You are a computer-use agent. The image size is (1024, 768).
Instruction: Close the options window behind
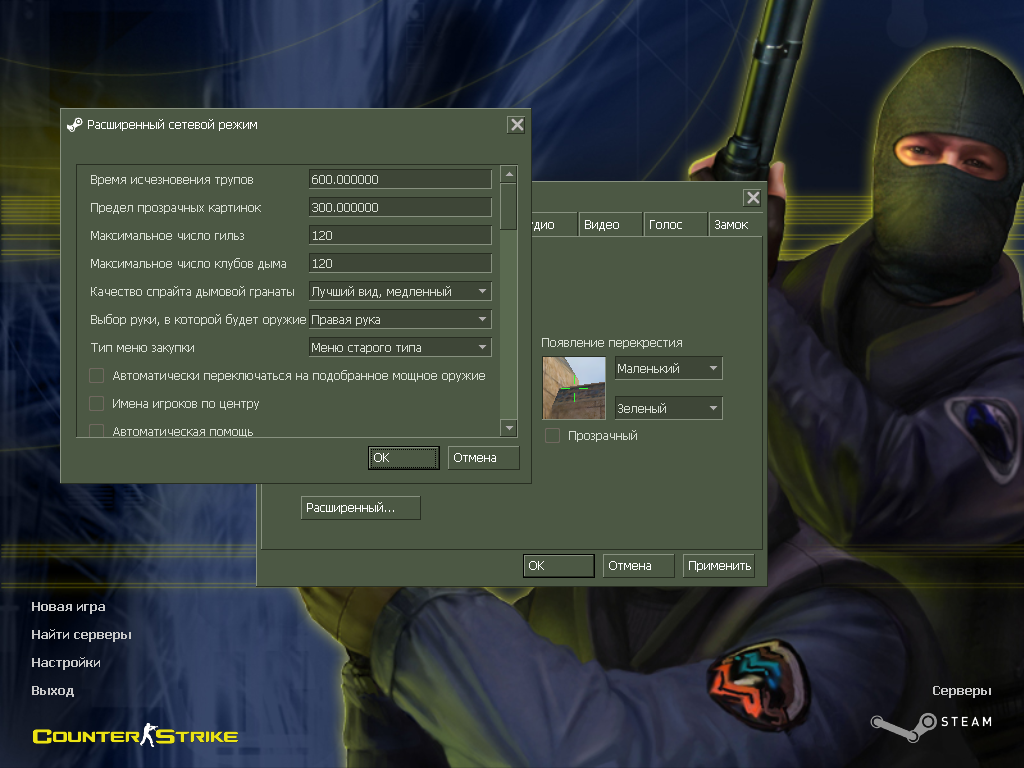click(752, 198)
